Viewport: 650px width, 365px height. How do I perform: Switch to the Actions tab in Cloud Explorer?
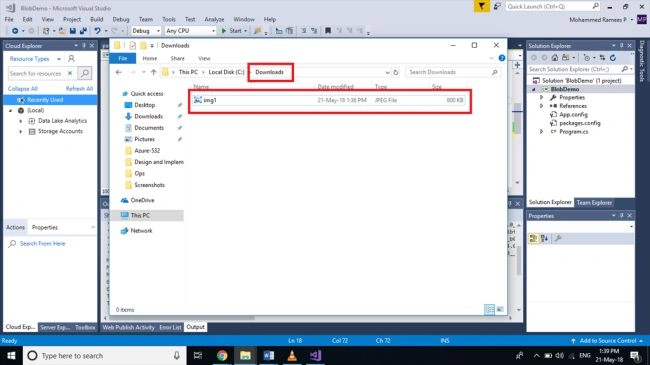click(x=15, y=227)
